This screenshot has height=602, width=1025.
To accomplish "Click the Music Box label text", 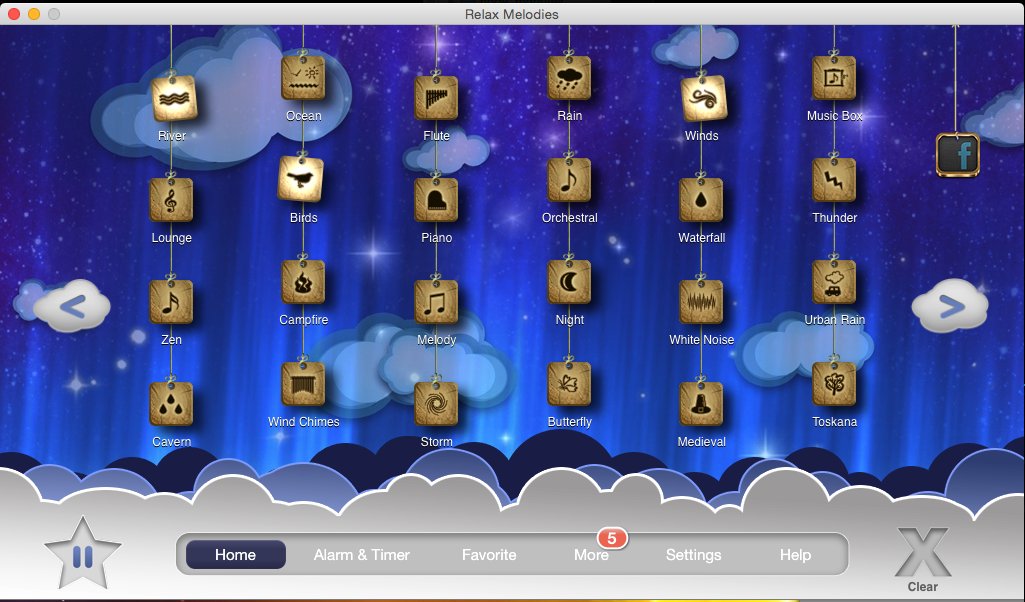I will pos(834,116).
